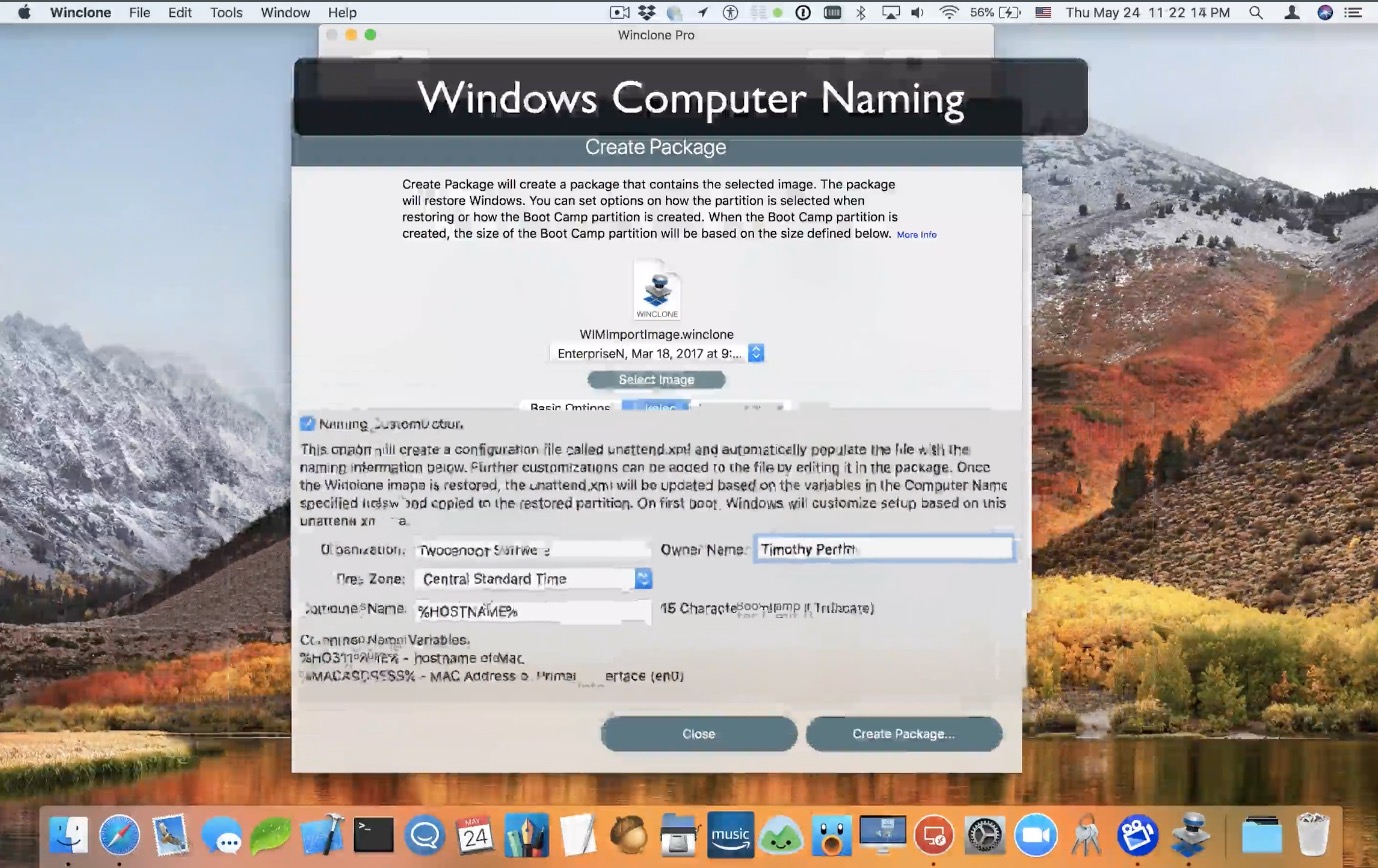Open the green leaf app in dock
Screen dimensions: 1378x868
click(x=271, y=834)
